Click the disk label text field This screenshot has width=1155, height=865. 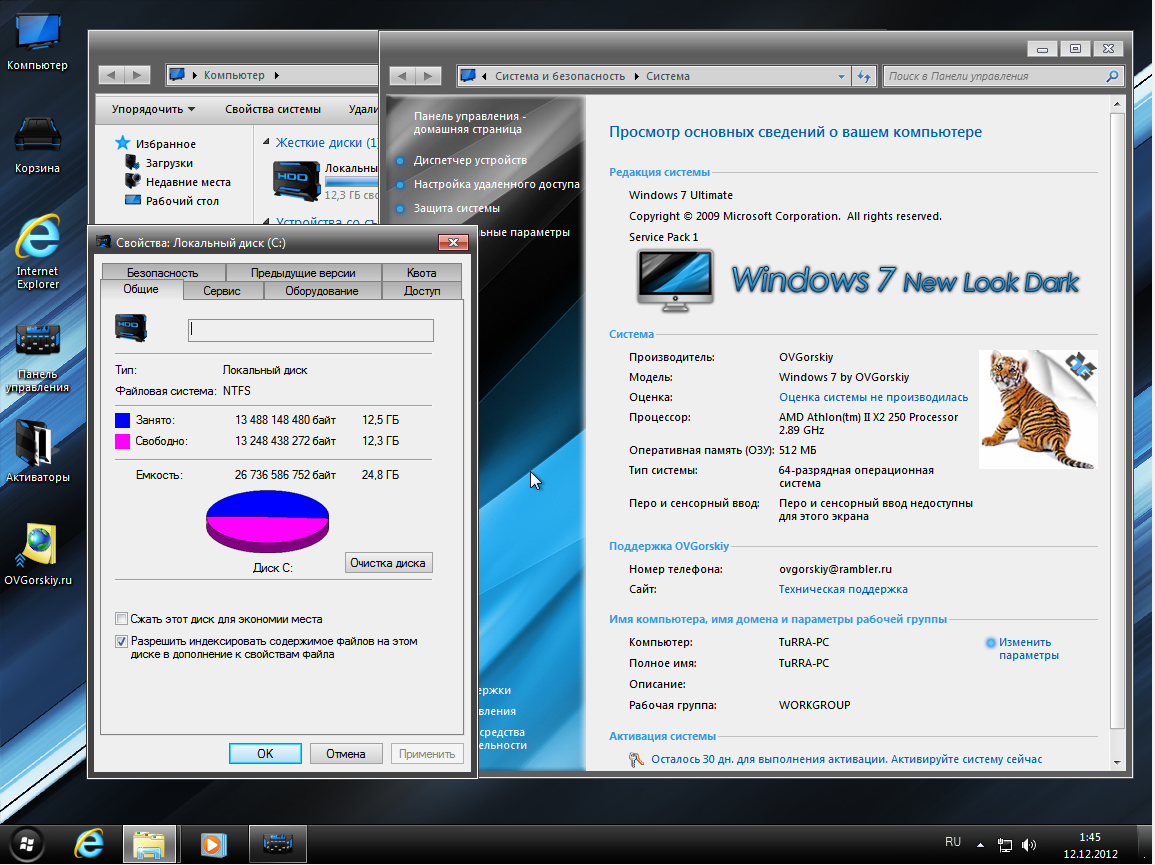(311, 331)
